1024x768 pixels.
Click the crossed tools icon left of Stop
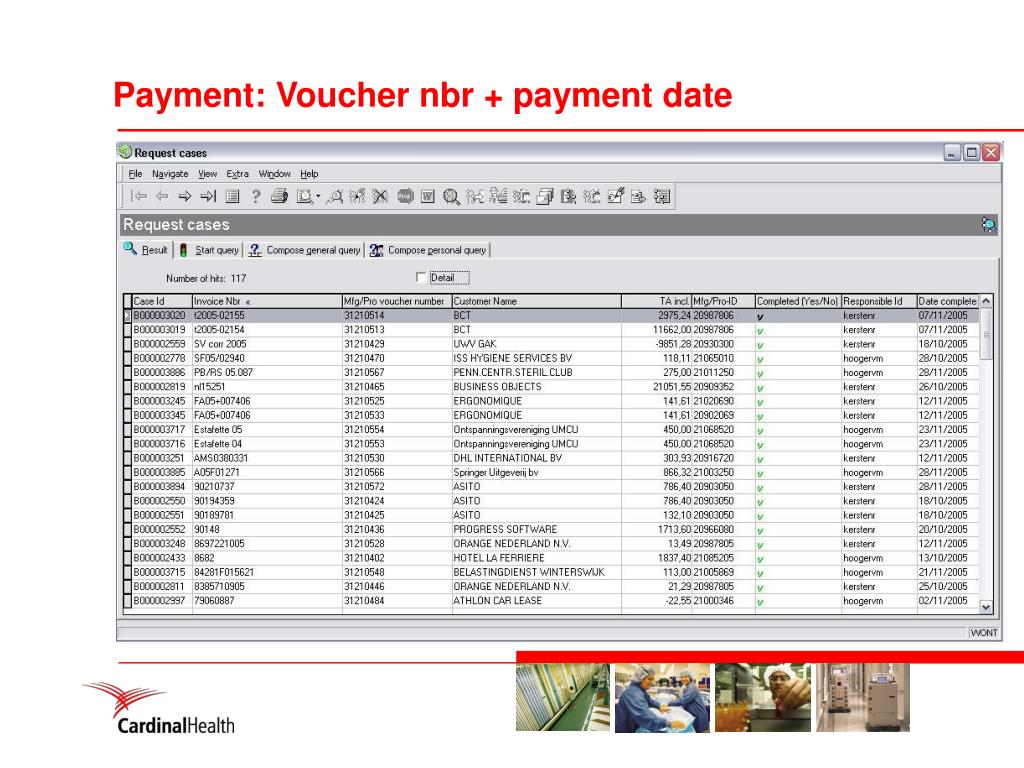pos(380,196)
